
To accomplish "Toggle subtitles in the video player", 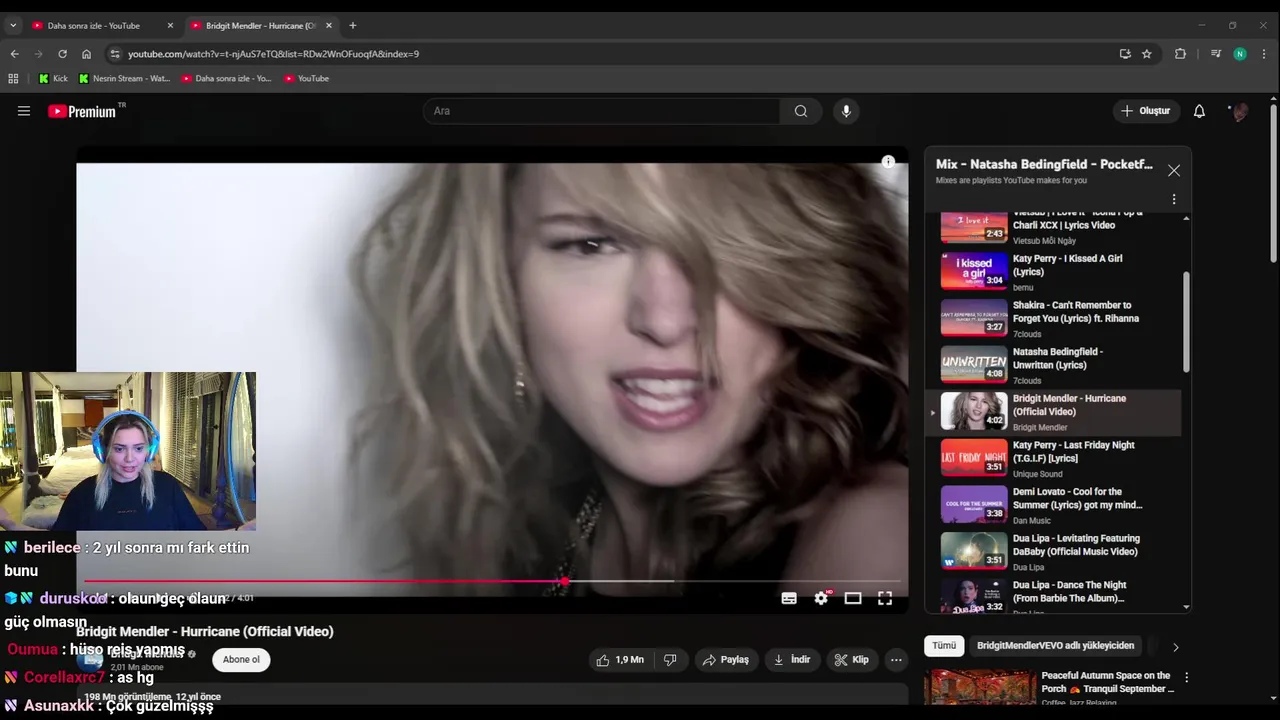I will [x=789, y=598].
